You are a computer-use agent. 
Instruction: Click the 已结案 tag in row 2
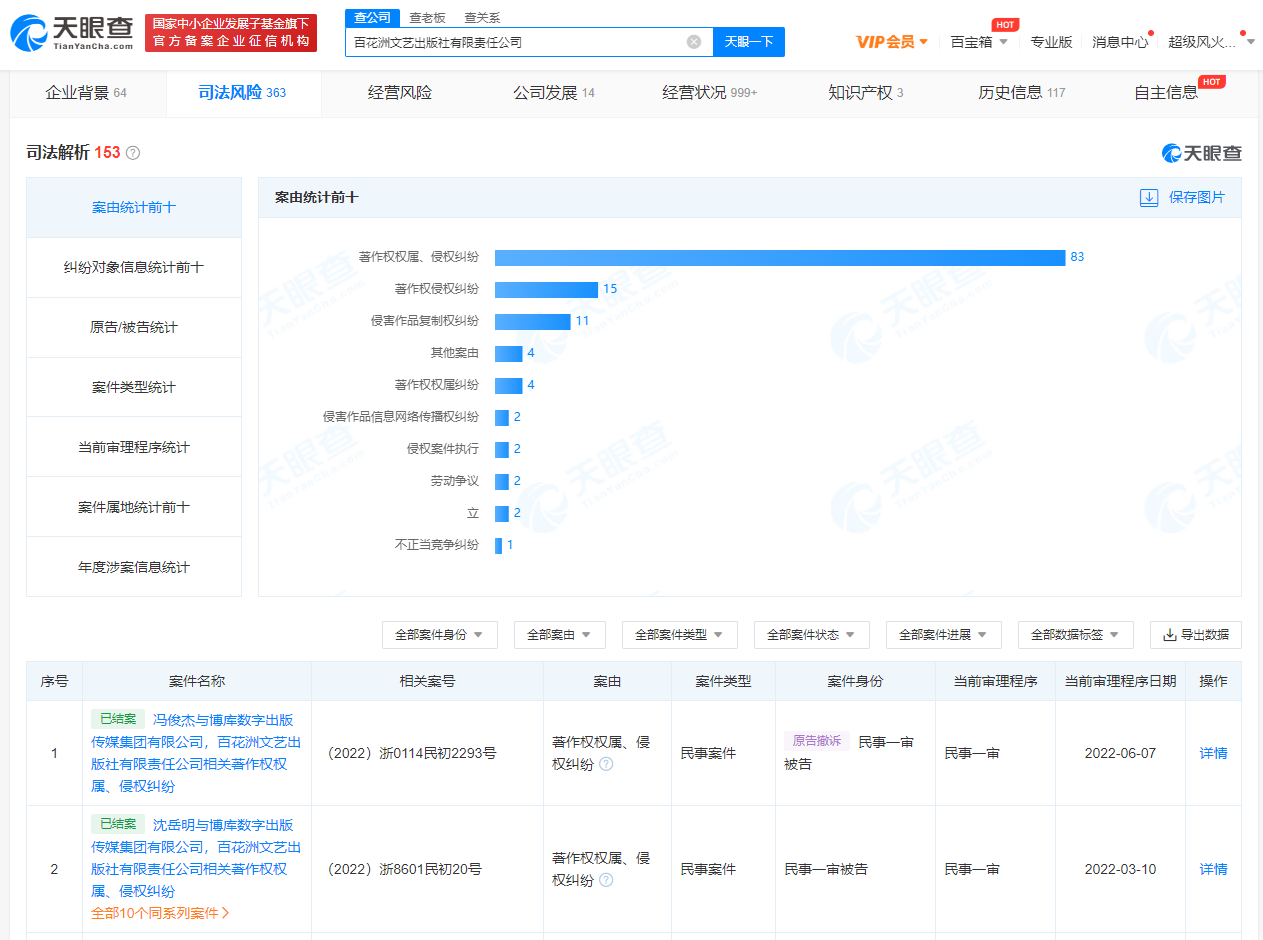[x=118, y=824]
